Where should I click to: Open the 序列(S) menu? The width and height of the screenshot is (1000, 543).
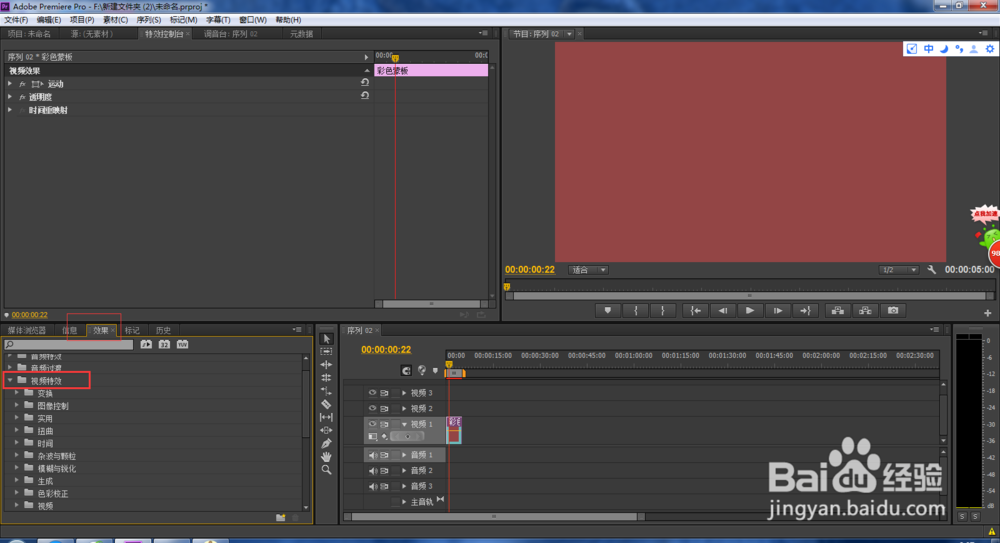149,20
